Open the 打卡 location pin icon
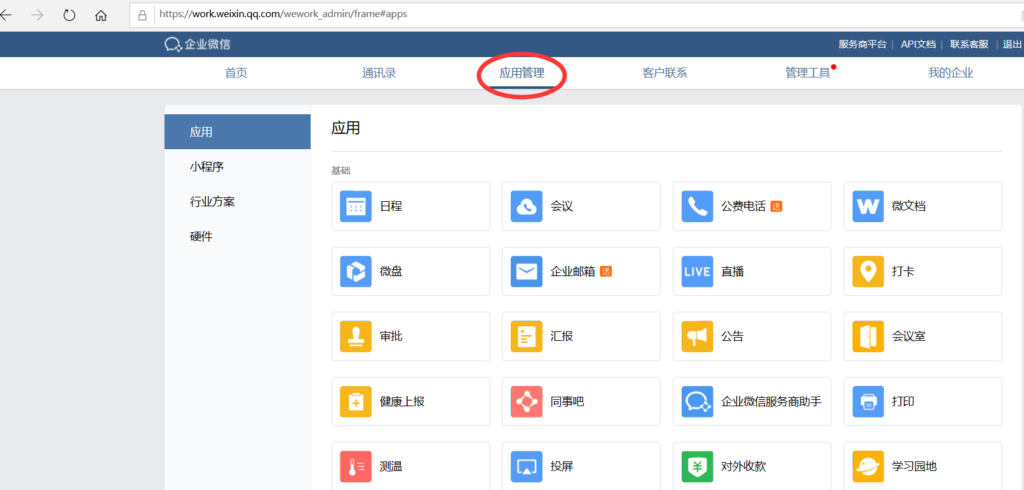The image size is (1024, 490). (868, 272)
